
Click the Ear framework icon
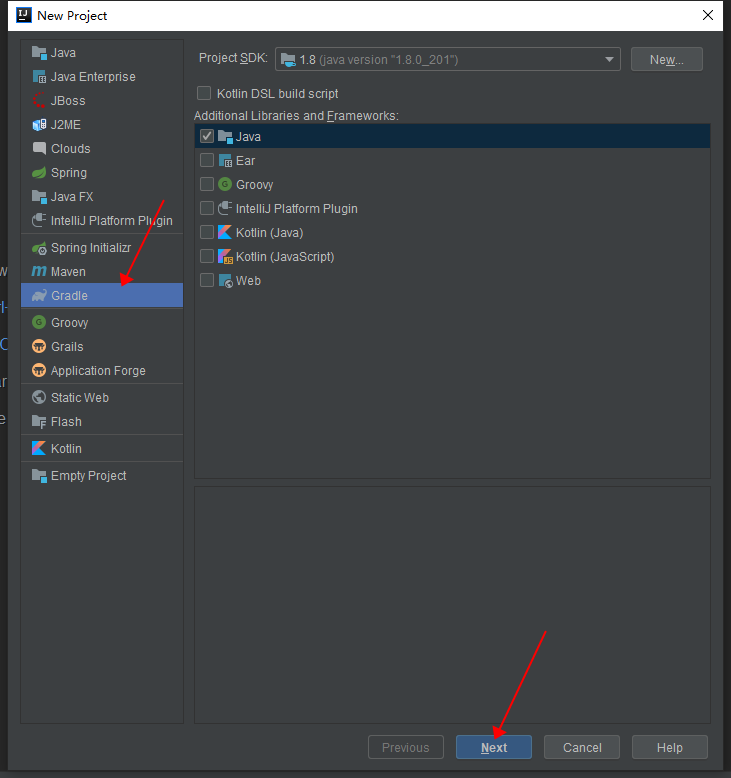225,161
